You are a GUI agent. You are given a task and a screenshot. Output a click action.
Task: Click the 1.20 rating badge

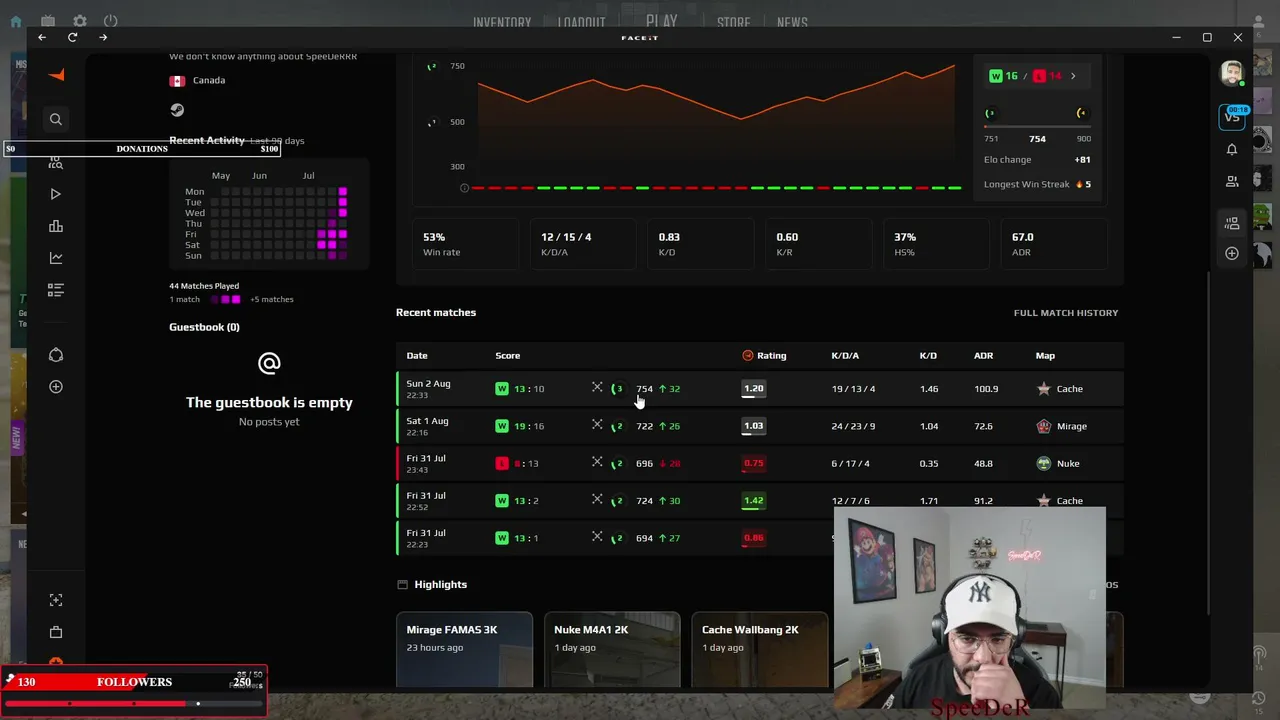[753, 389]
